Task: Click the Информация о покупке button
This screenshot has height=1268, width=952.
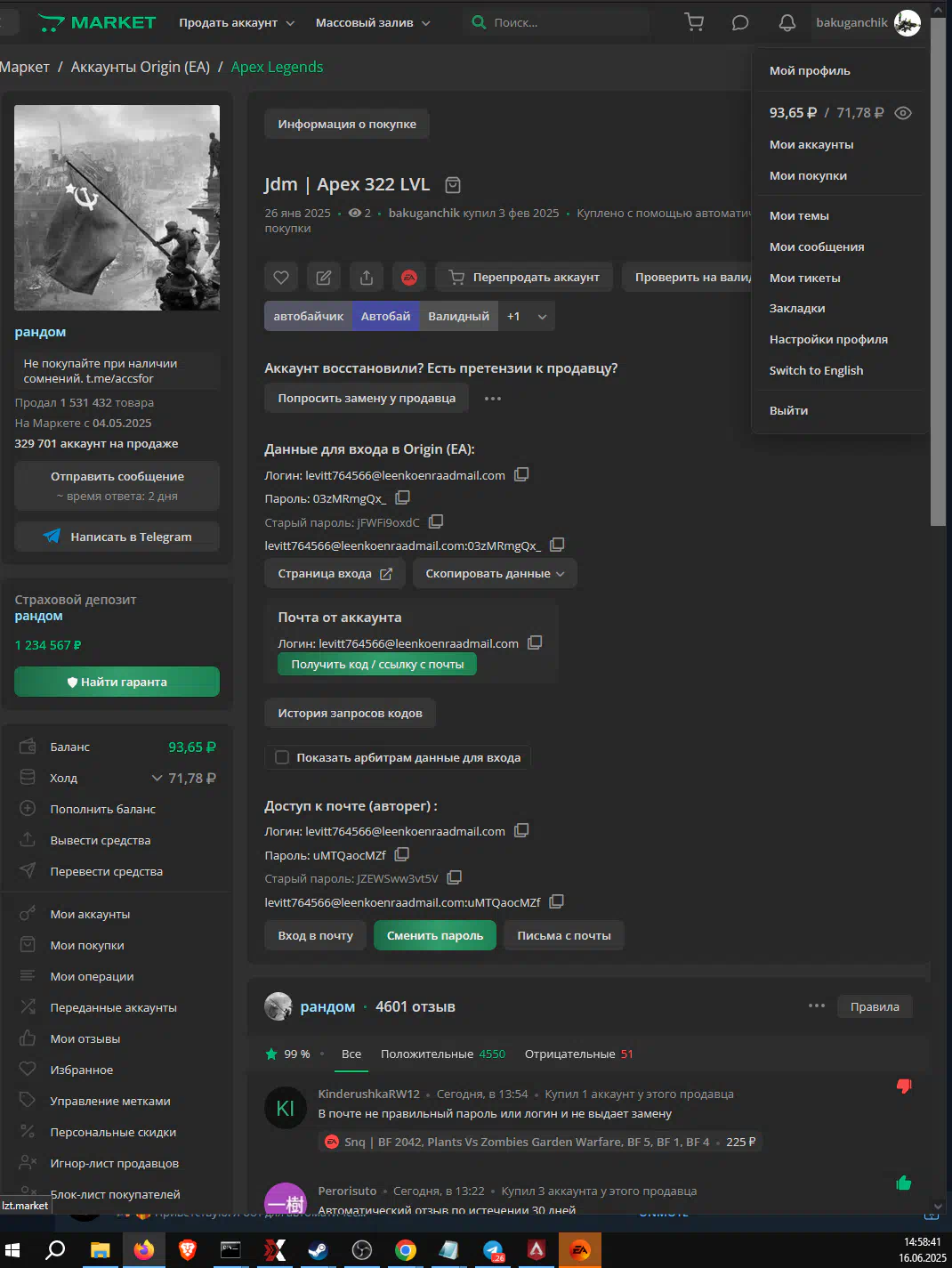Action: point(347,125)
